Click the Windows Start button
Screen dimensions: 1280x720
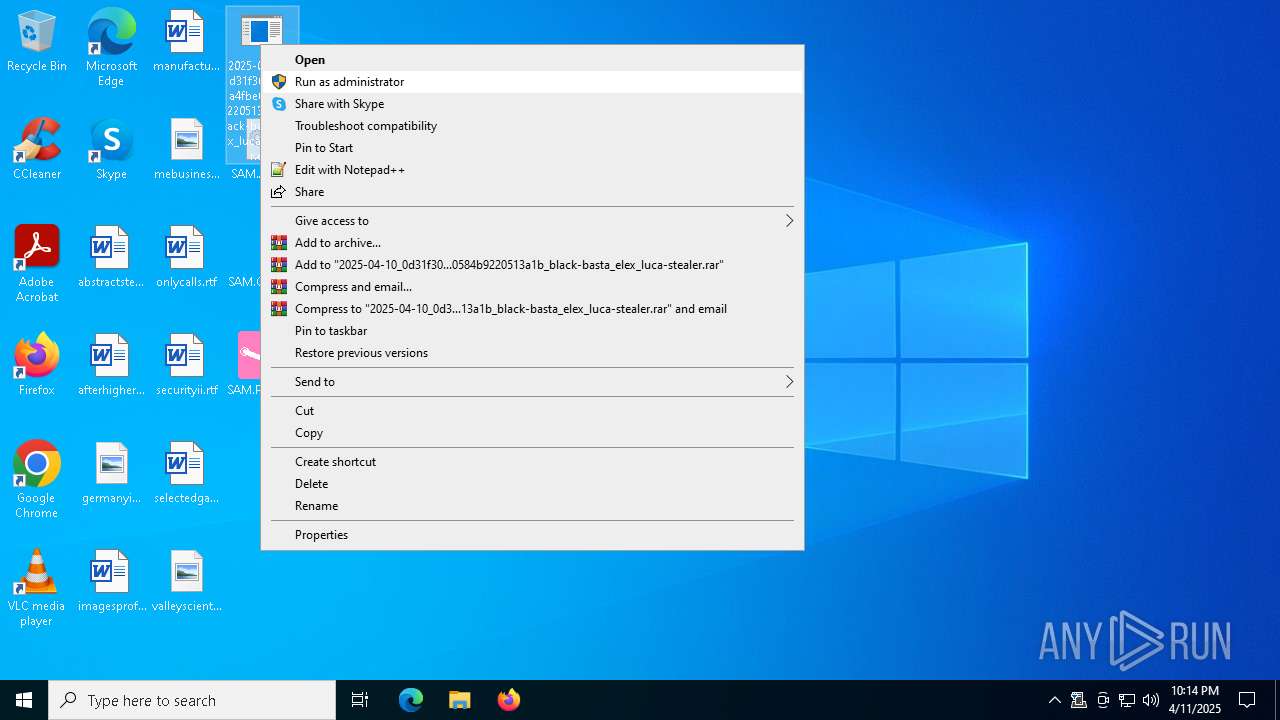click(x=24, y=700)
